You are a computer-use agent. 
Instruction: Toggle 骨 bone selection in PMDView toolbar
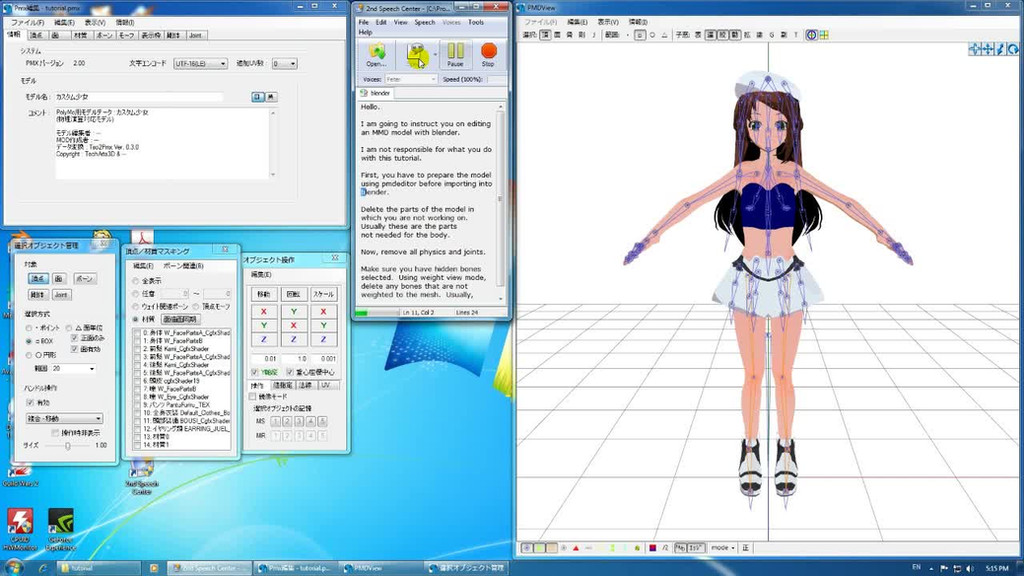pos(569,35)
